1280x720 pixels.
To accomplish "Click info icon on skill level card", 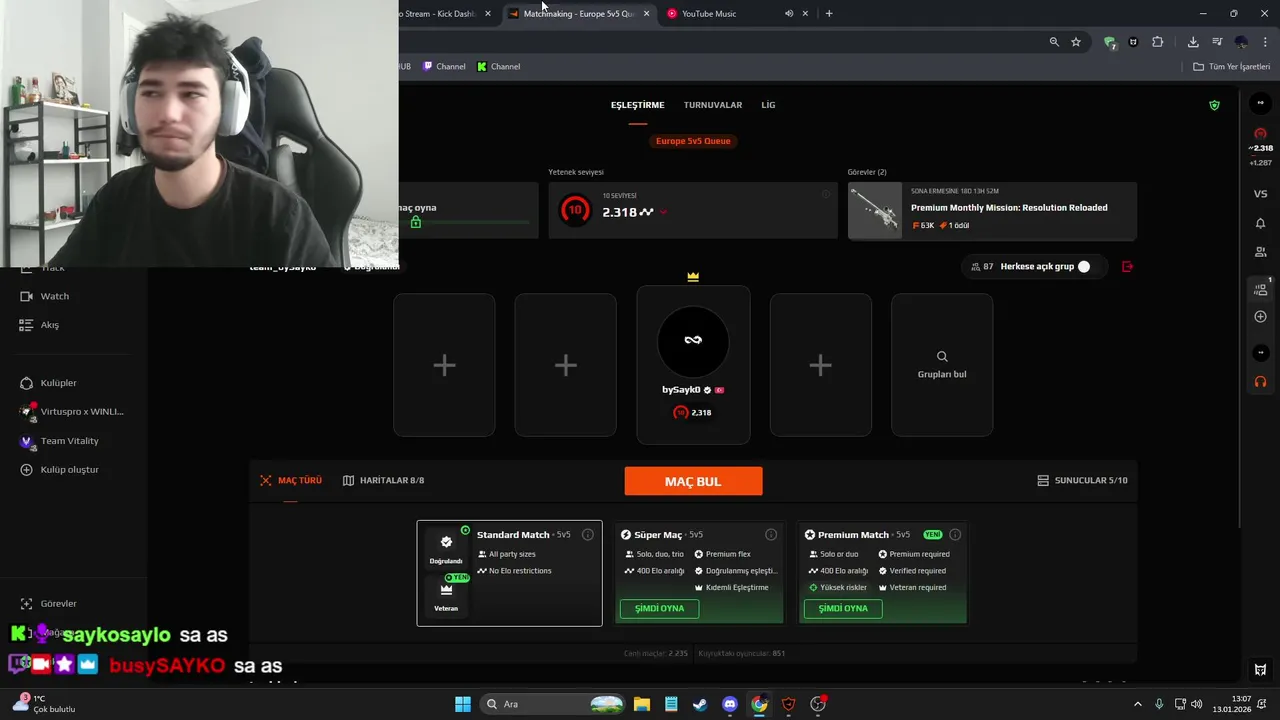I will click(826, 194).
